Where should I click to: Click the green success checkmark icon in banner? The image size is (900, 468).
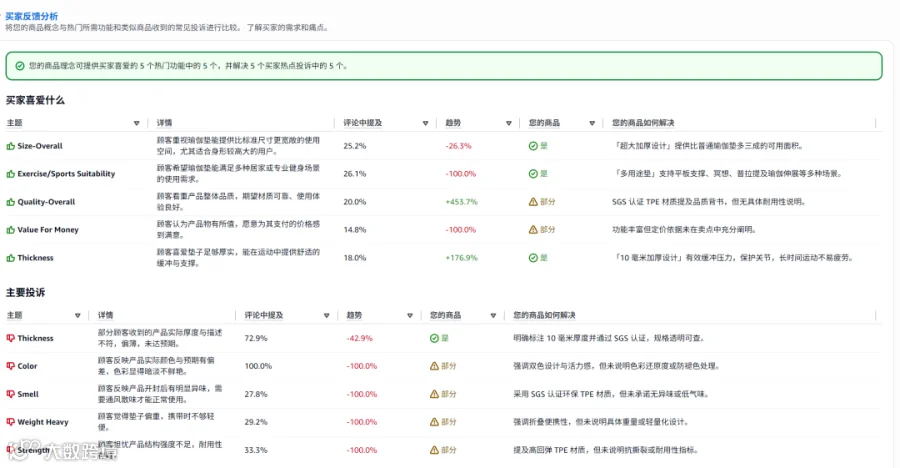point(20,66)
